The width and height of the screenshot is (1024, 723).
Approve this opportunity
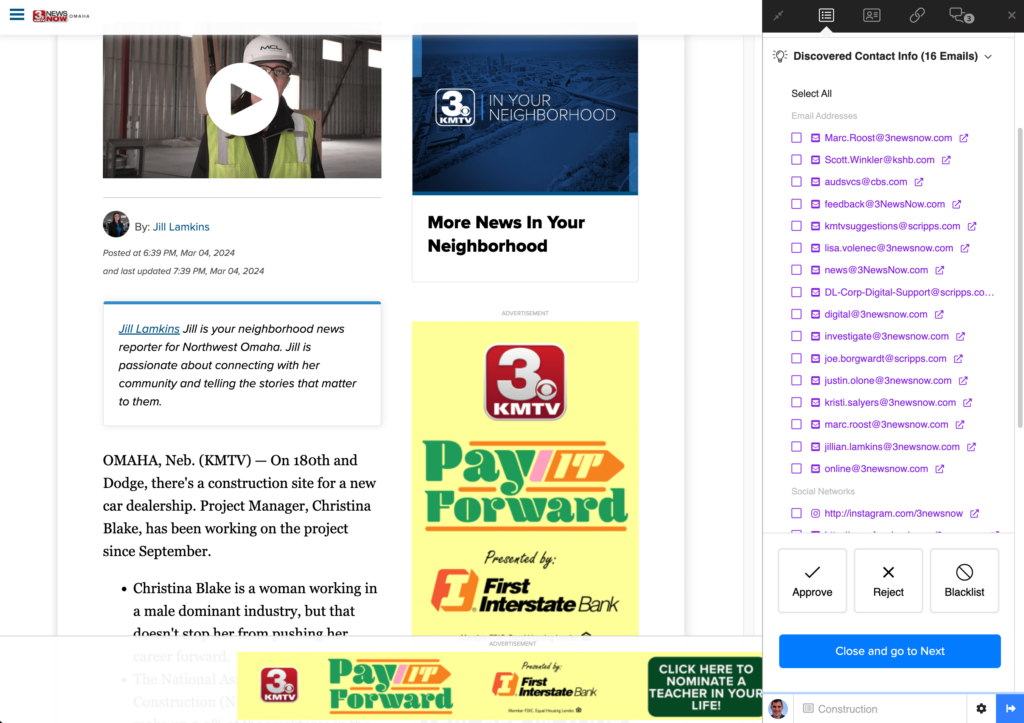812,581
